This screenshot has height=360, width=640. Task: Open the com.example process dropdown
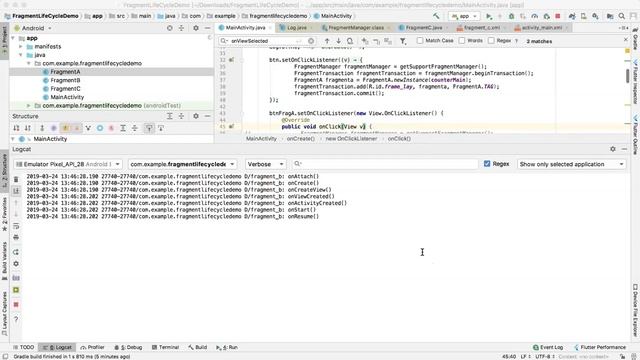click(x=182, y=164)
